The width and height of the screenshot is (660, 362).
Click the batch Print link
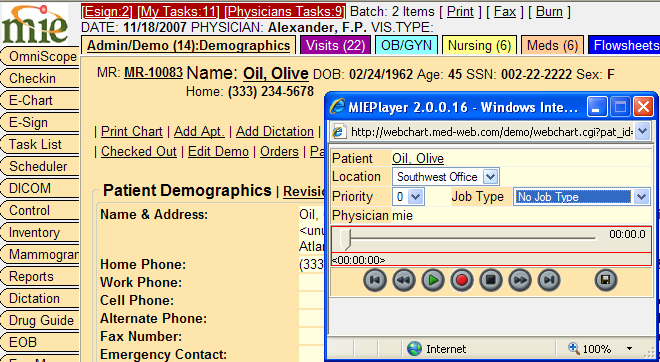click(460, 11)
